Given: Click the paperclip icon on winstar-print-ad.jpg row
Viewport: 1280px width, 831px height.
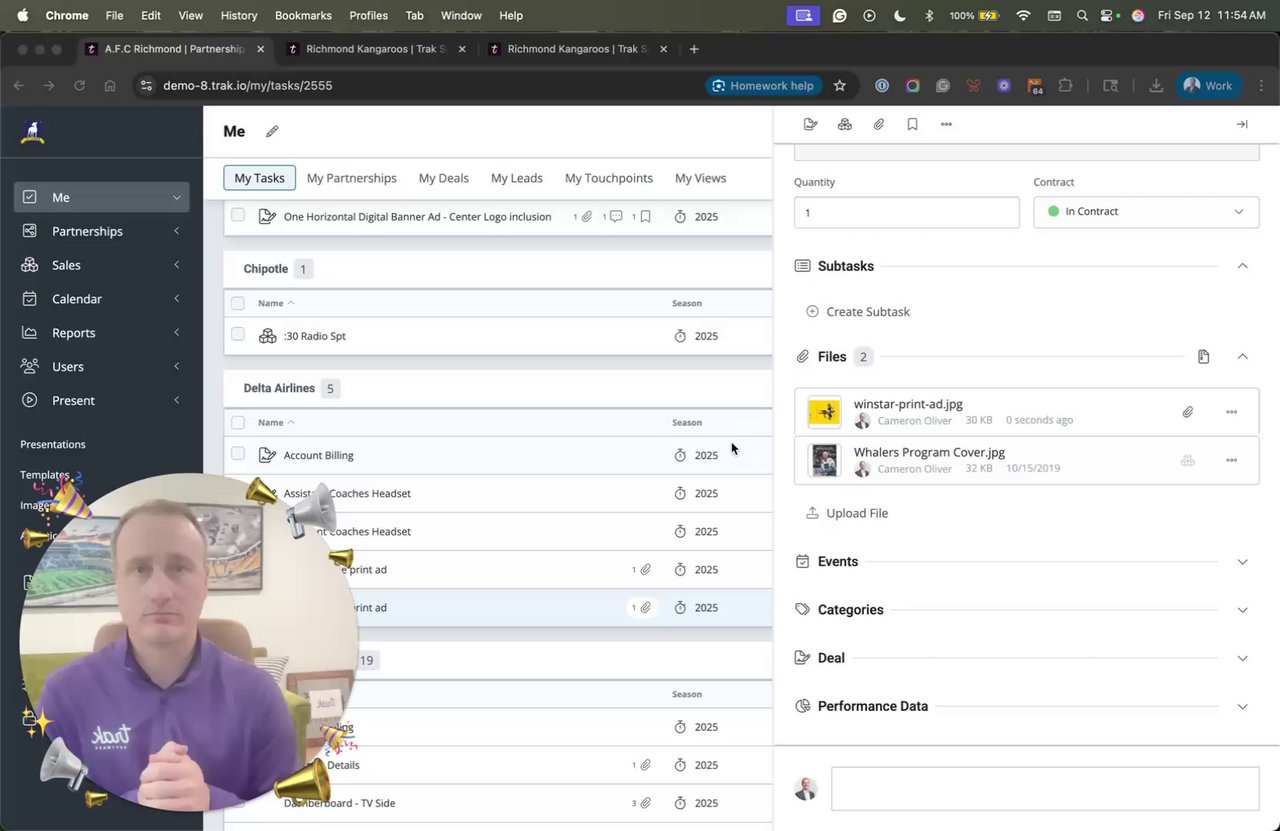Looking at the screenshot, I should point(1188,412).
